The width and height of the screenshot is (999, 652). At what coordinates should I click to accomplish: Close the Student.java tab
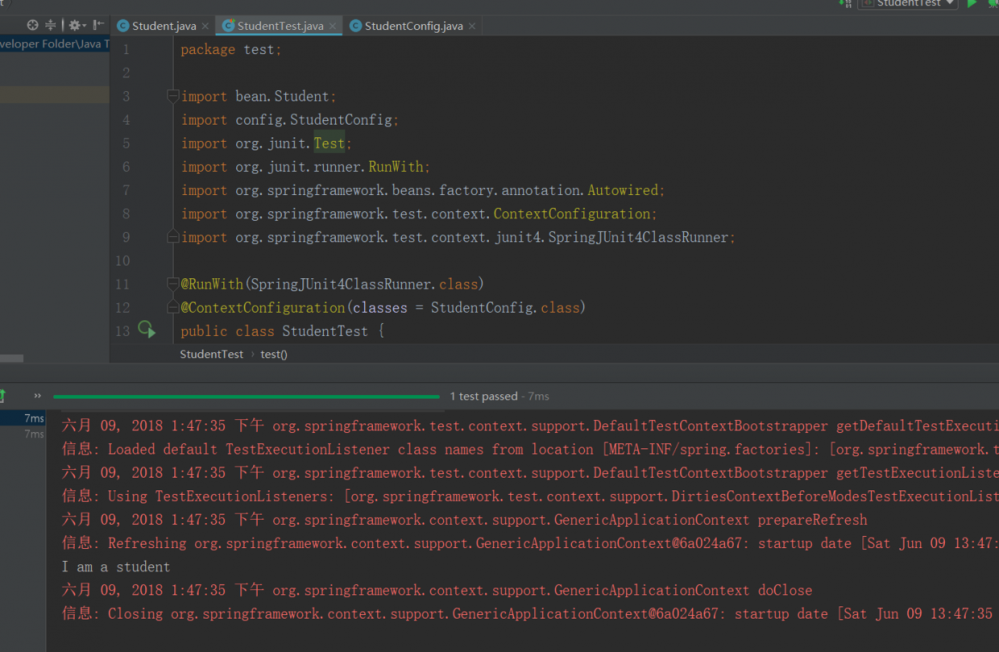click(x=205, y=26)
